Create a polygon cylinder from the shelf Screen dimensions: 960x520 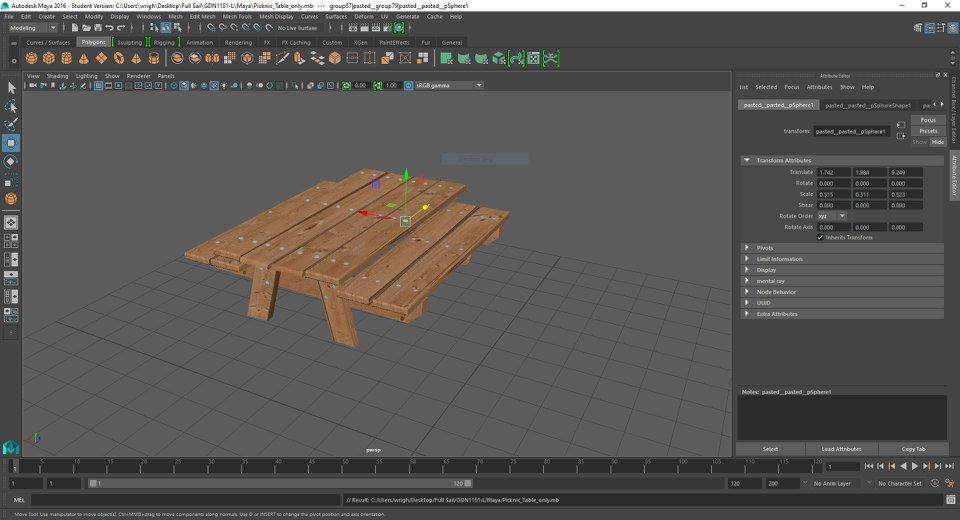66,58
